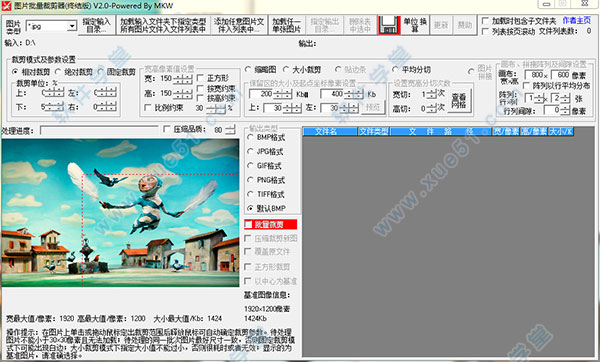Viewport: 600px width, 362px height.
Task: Click 加载输入文件夹下指定类型所有图片 button
Action: pyautogui.click(x=163, y=25)
